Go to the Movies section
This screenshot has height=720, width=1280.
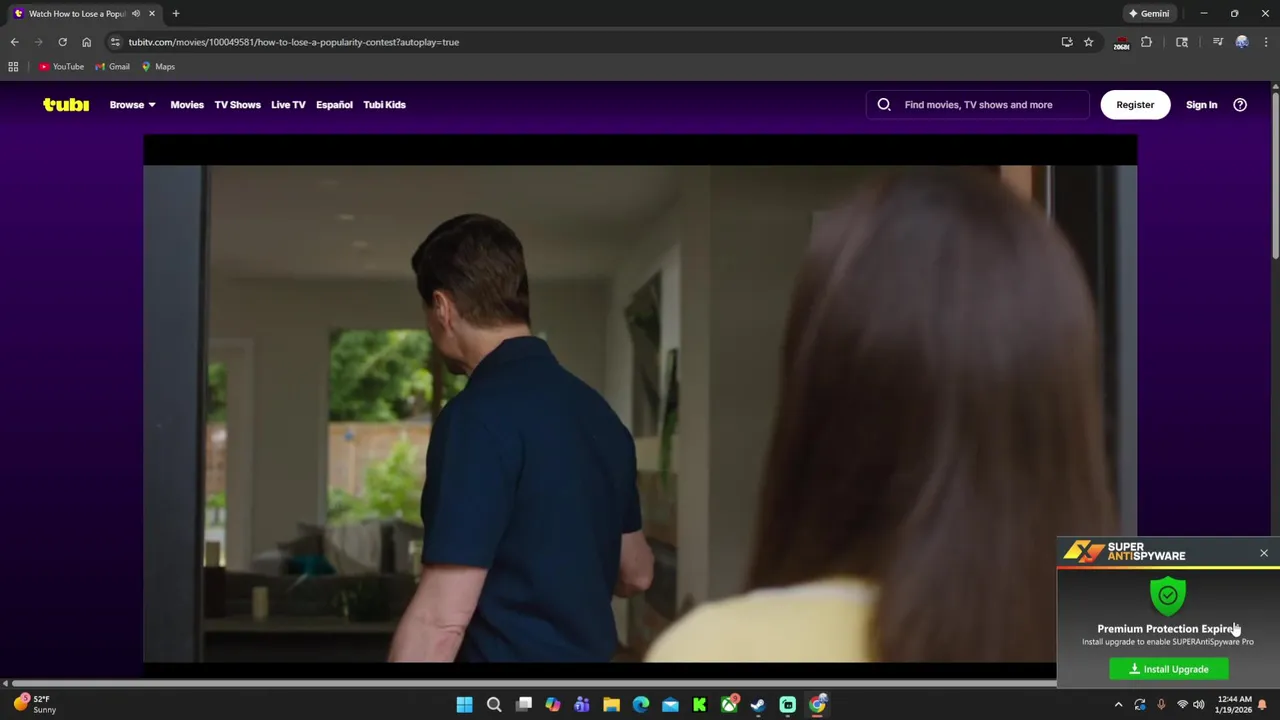187,104
